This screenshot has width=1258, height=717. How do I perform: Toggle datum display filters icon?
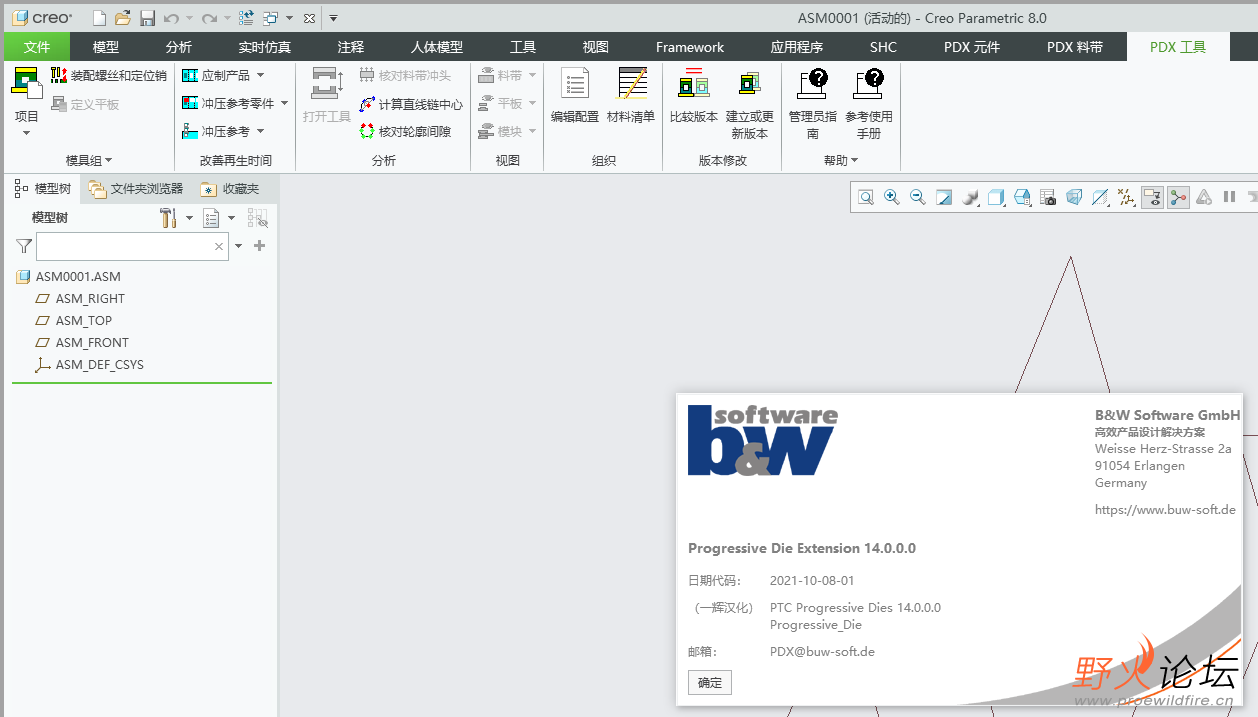(x=1126, y=198)
